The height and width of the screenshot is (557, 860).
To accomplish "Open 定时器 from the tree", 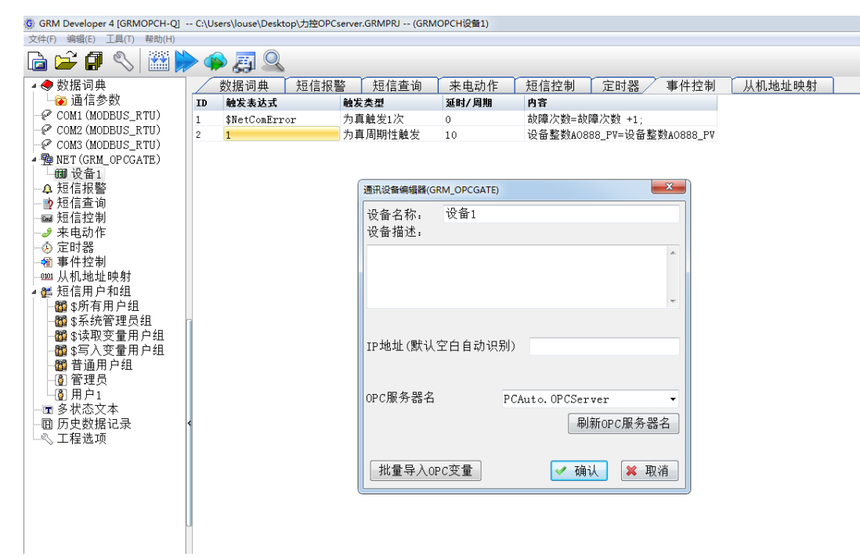I will tap(75, 247).
